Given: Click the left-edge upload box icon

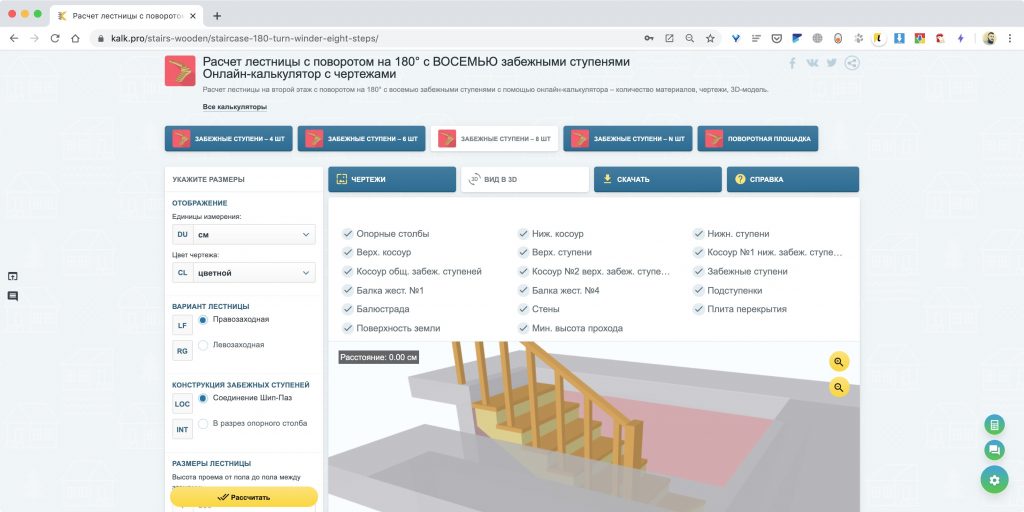Looking at the screenshot, I should [12, 276].
